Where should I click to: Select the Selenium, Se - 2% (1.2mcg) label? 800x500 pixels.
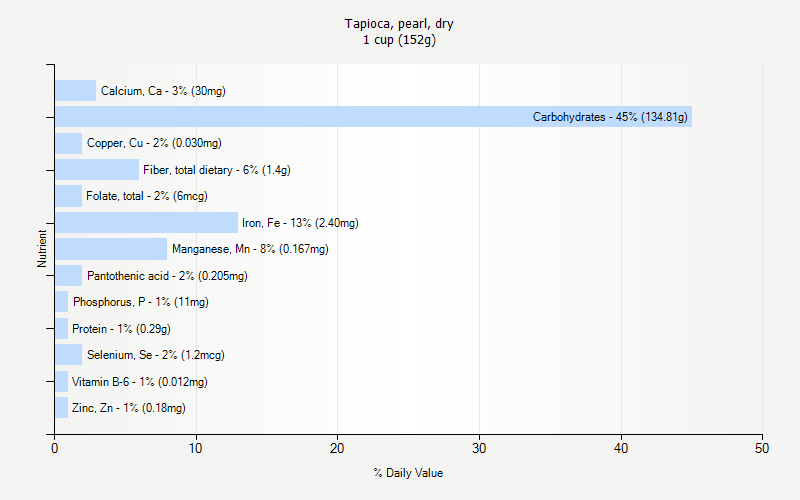(156, 355)
